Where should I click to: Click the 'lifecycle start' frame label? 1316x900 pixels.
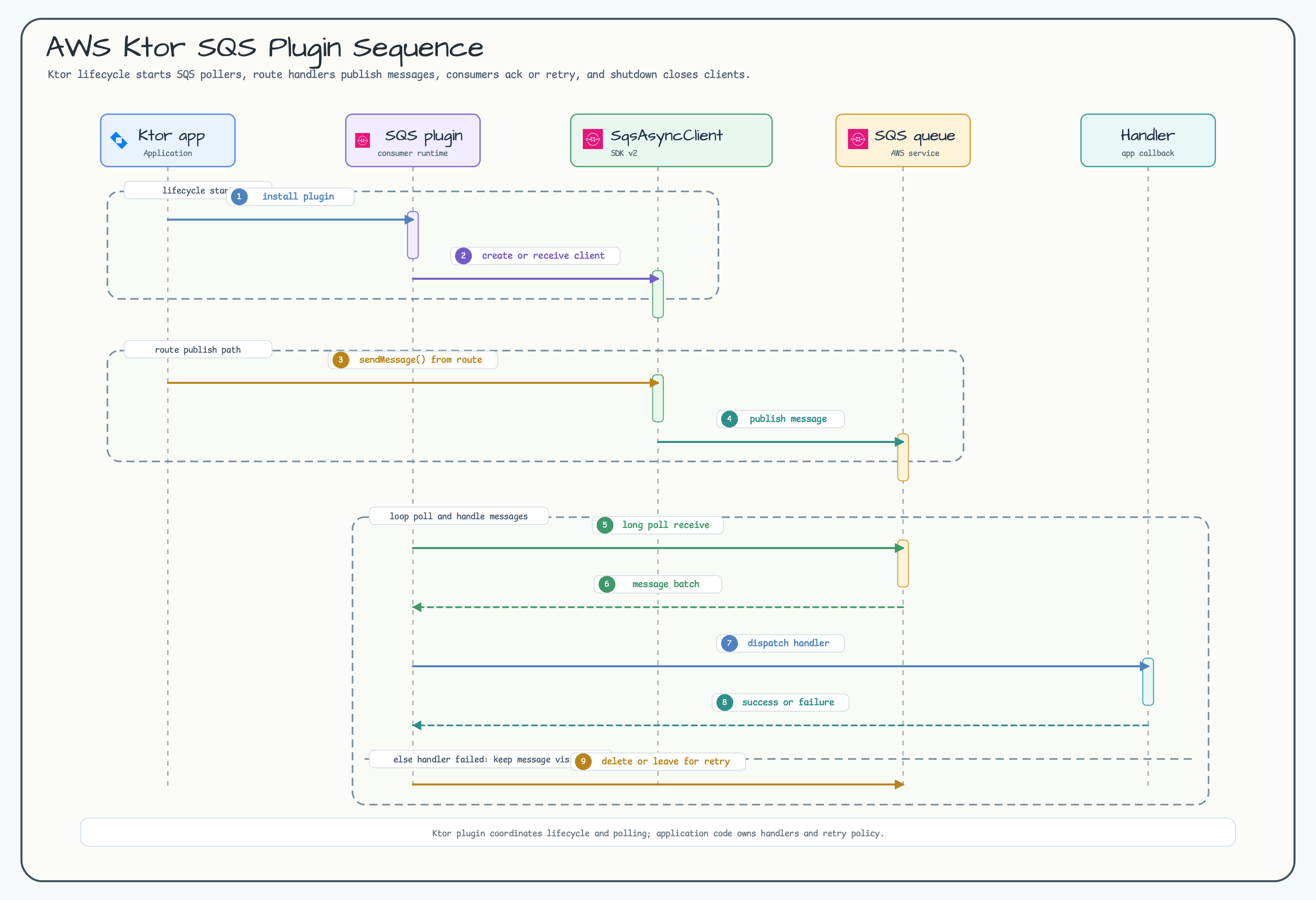point(176,191)
